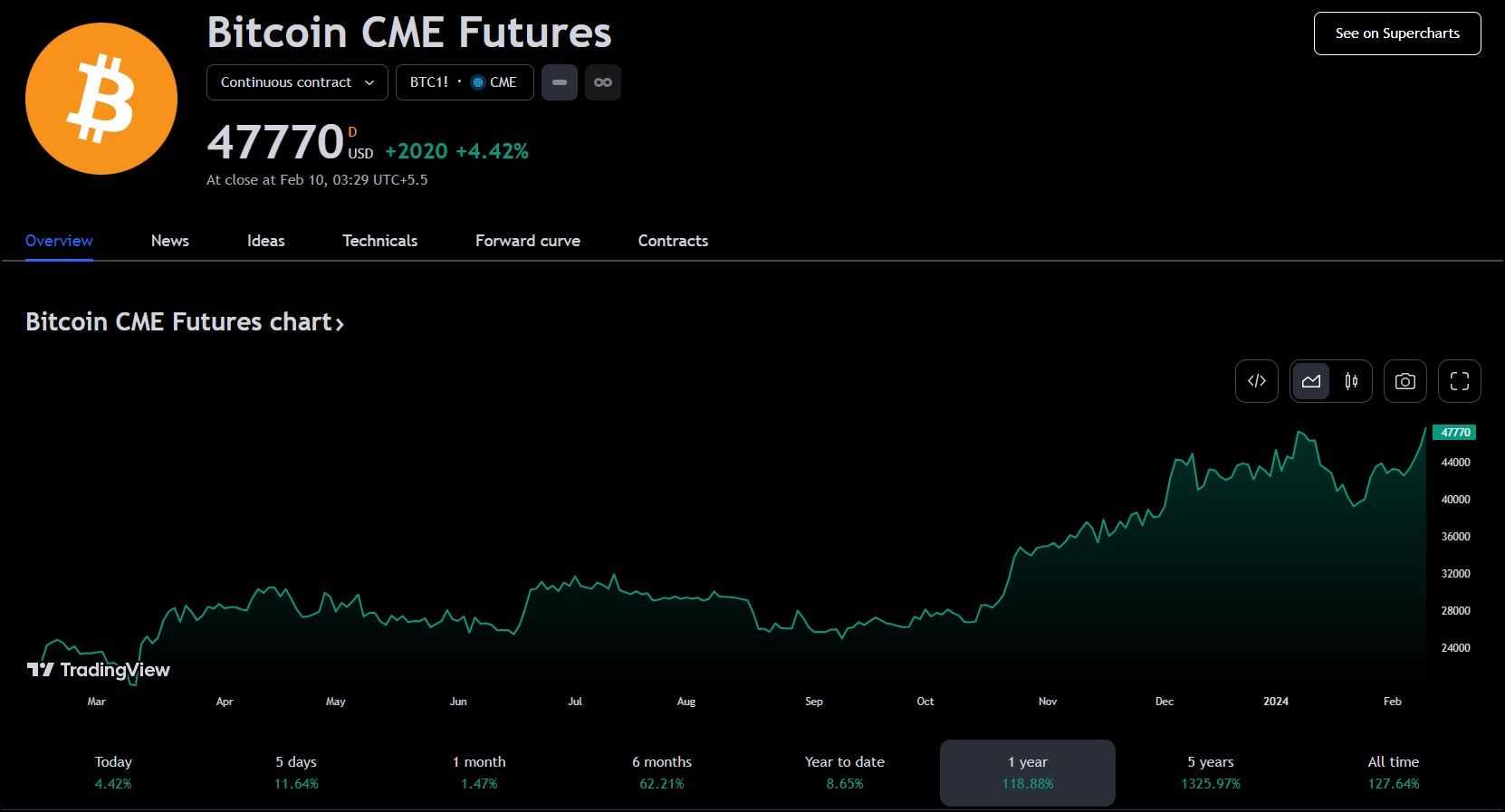Click the 47770 price label on axis

click(1454, 433)
